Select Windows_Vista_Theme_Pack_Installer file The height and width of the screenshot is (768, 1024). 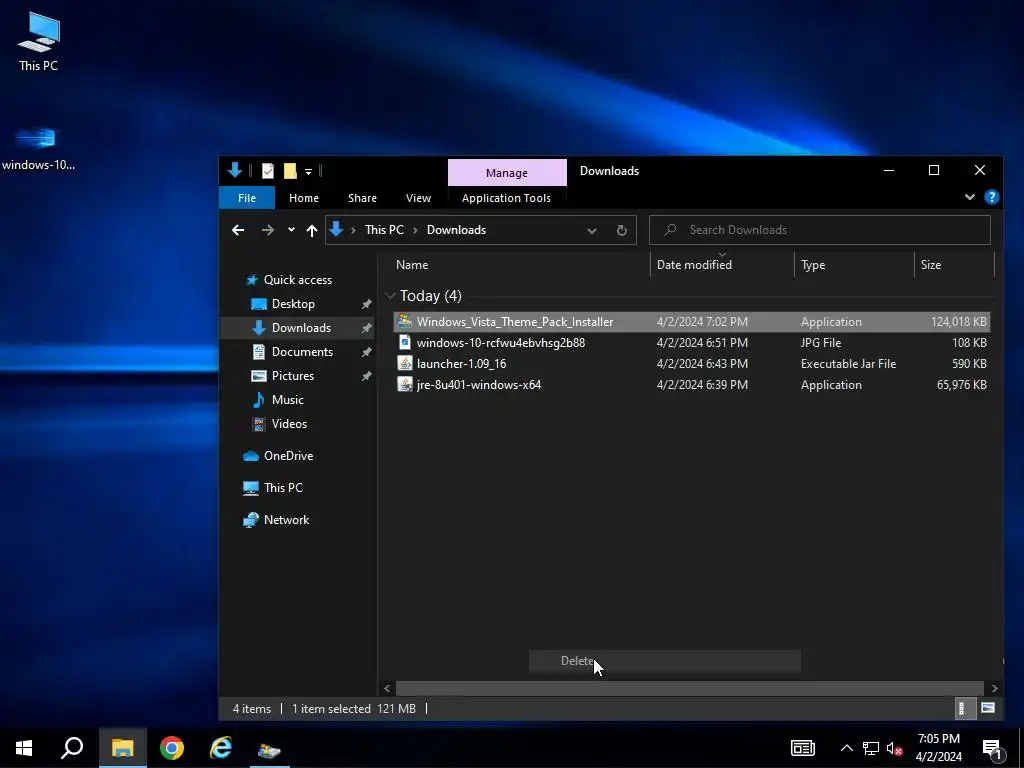click(692, 322)
